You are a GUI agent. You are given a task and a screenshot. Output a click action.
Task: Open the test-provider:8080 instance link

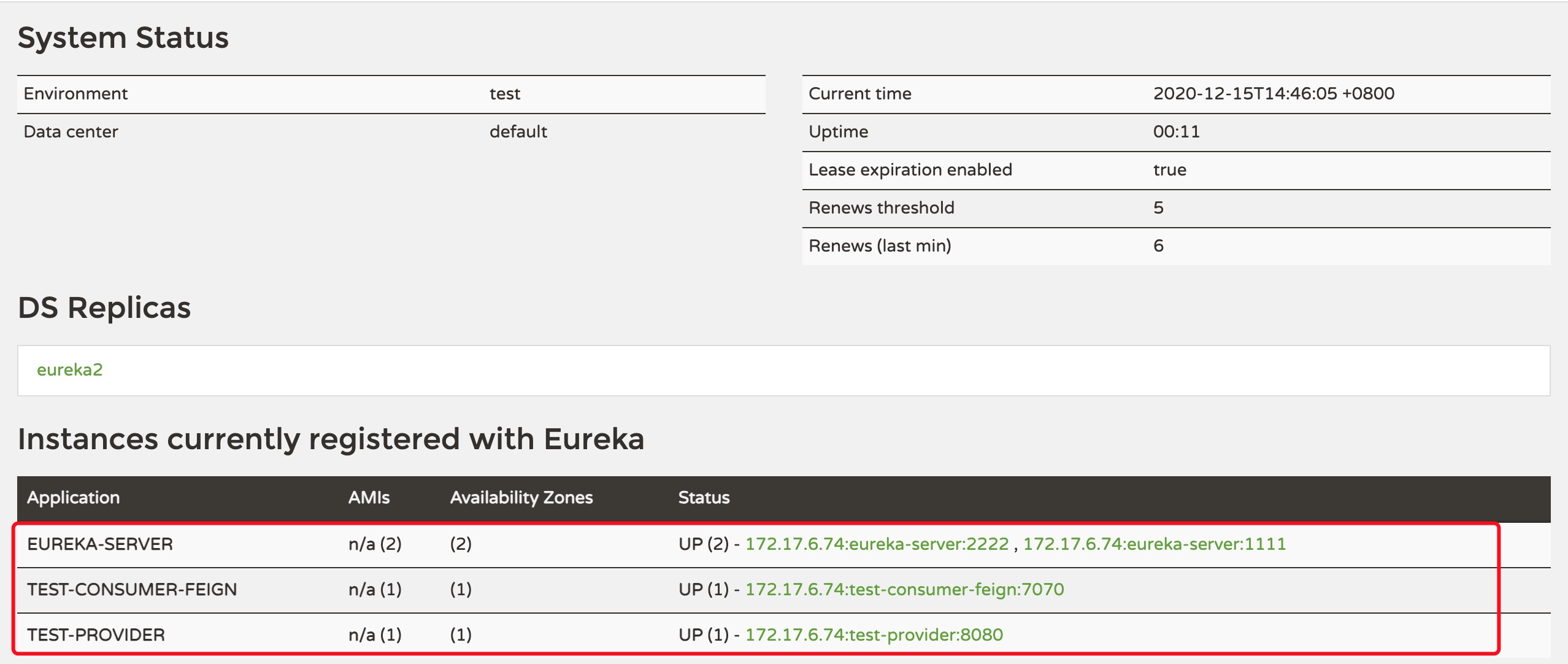[874, 635]
